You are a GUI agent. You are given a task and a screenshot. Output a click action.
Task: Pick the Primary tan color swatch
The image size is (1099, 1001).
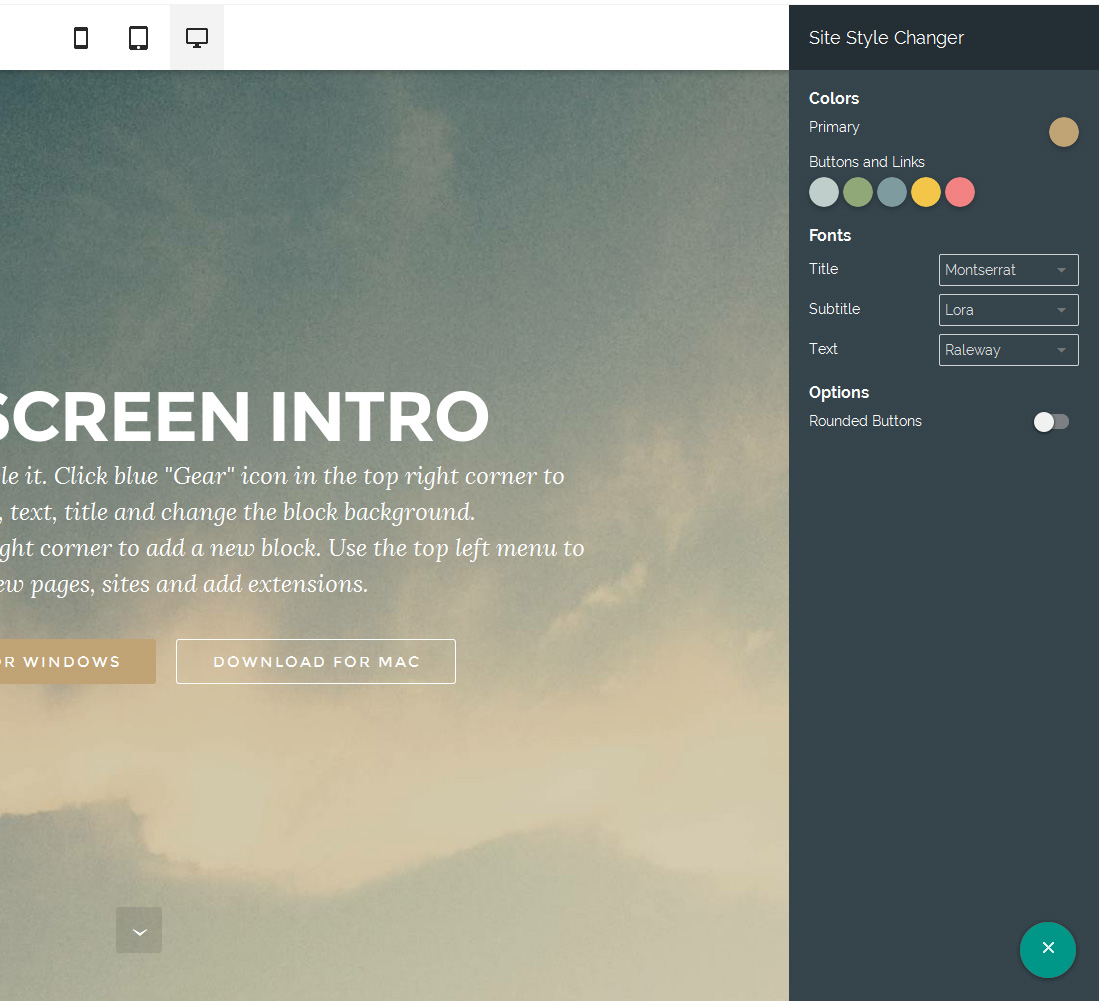click(x=1063, y=132)
